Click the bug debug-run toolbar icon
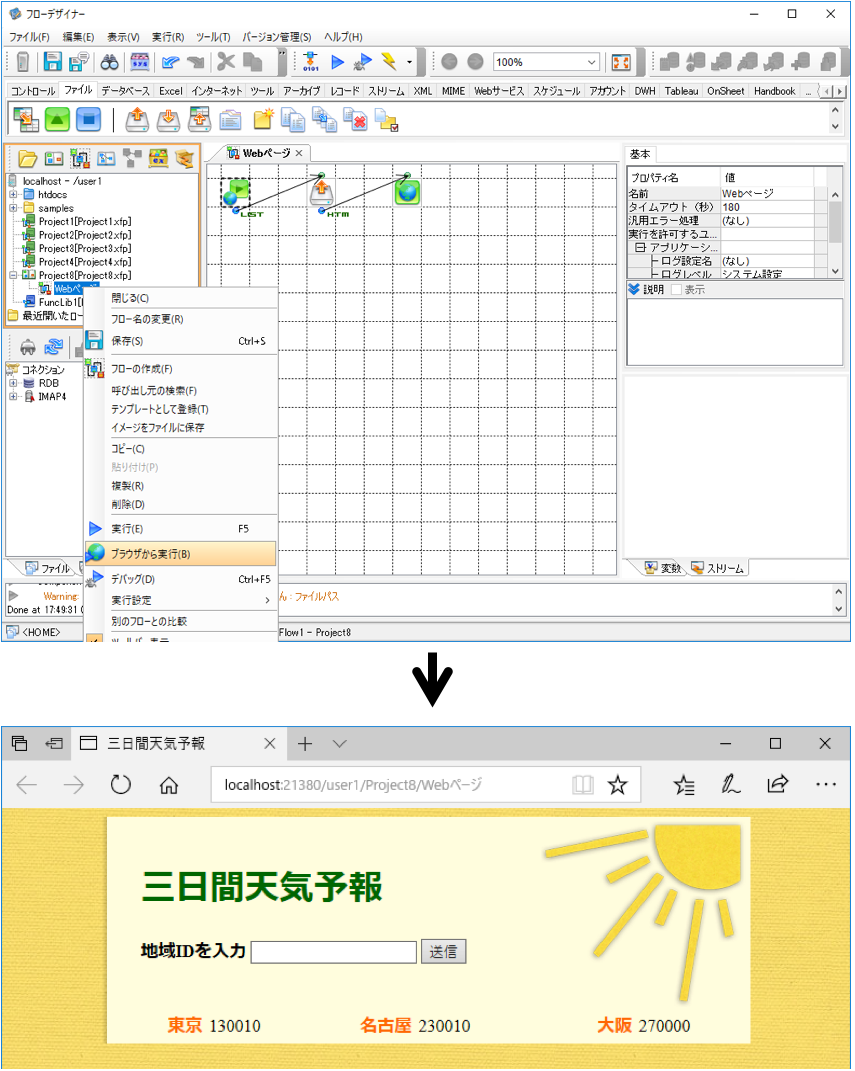Screen dimensions: 855x1071 pyautogui.click(x=362, y=62)
